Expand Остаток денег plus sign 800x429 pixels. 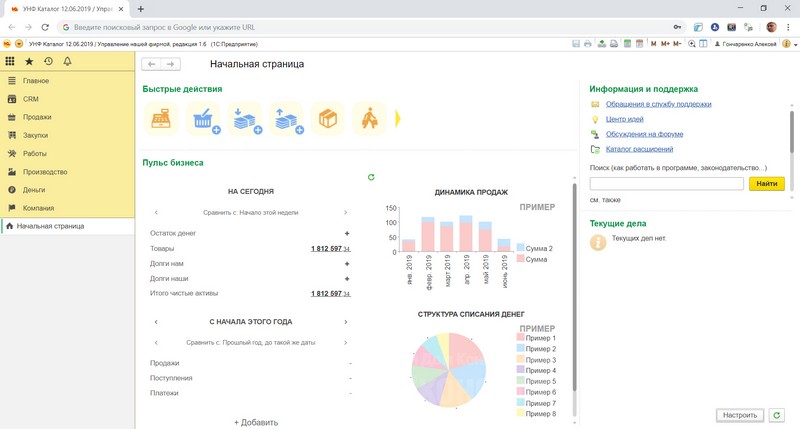347,233
